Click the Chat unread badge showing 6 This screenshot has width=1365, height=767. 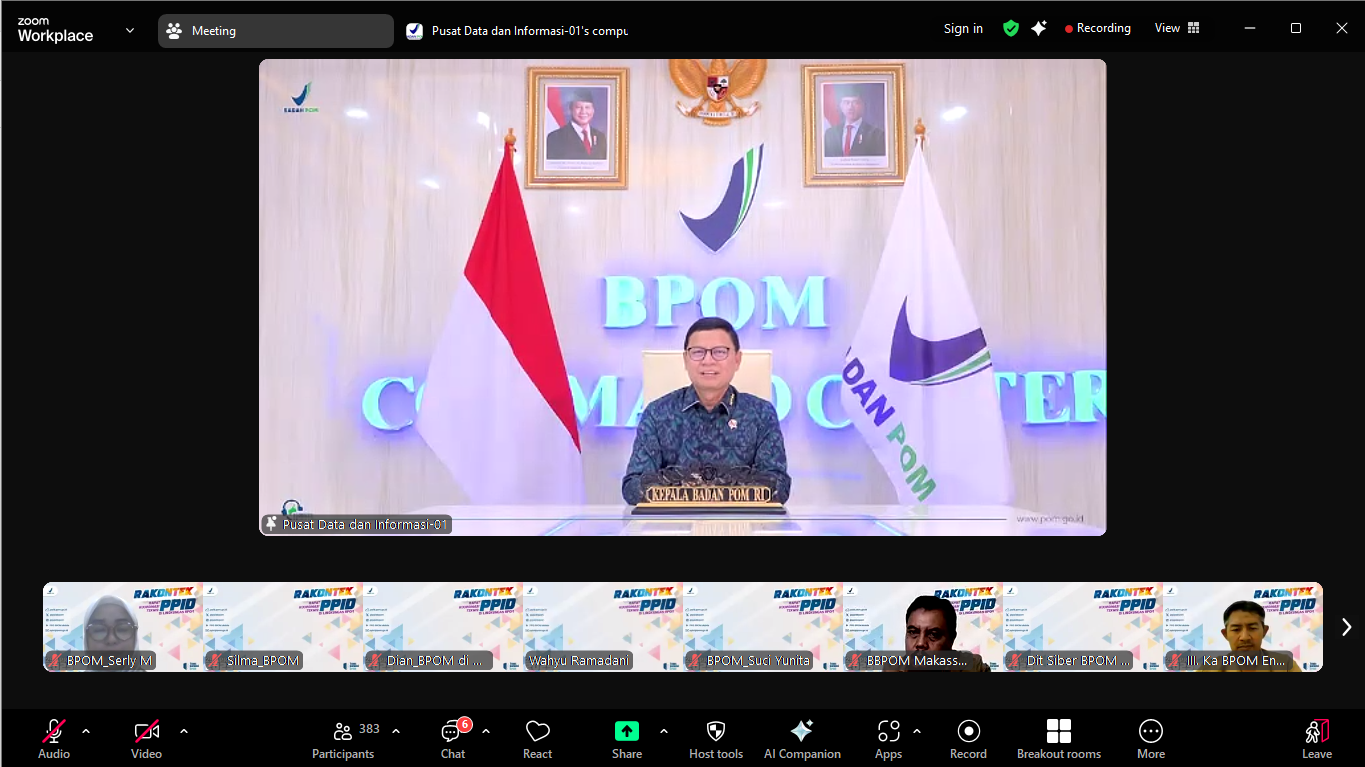click(x=465, y=724)
